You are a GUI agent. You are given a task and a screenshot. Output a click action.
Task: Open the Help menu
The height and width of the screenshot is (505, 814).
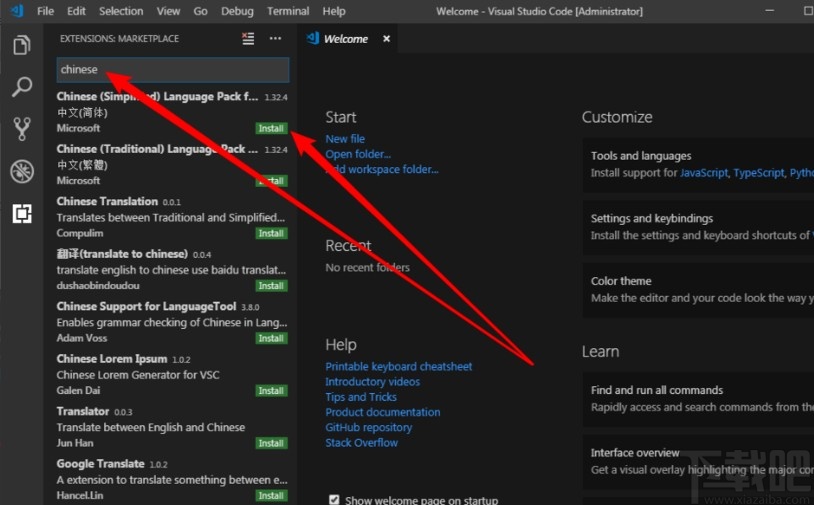(333, 11)
